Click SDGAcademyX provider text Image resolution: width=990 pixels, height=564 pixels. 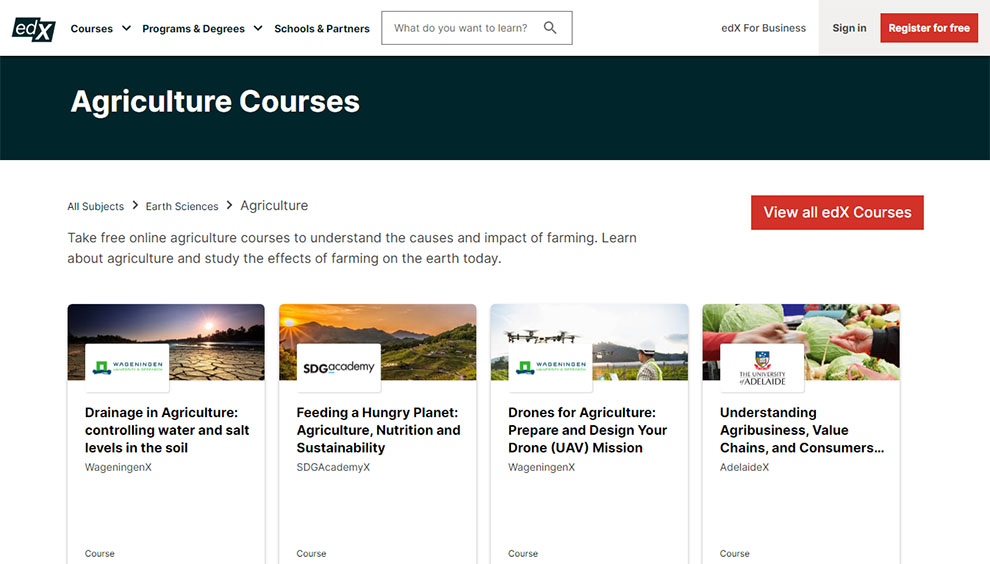tap(333, 467)
